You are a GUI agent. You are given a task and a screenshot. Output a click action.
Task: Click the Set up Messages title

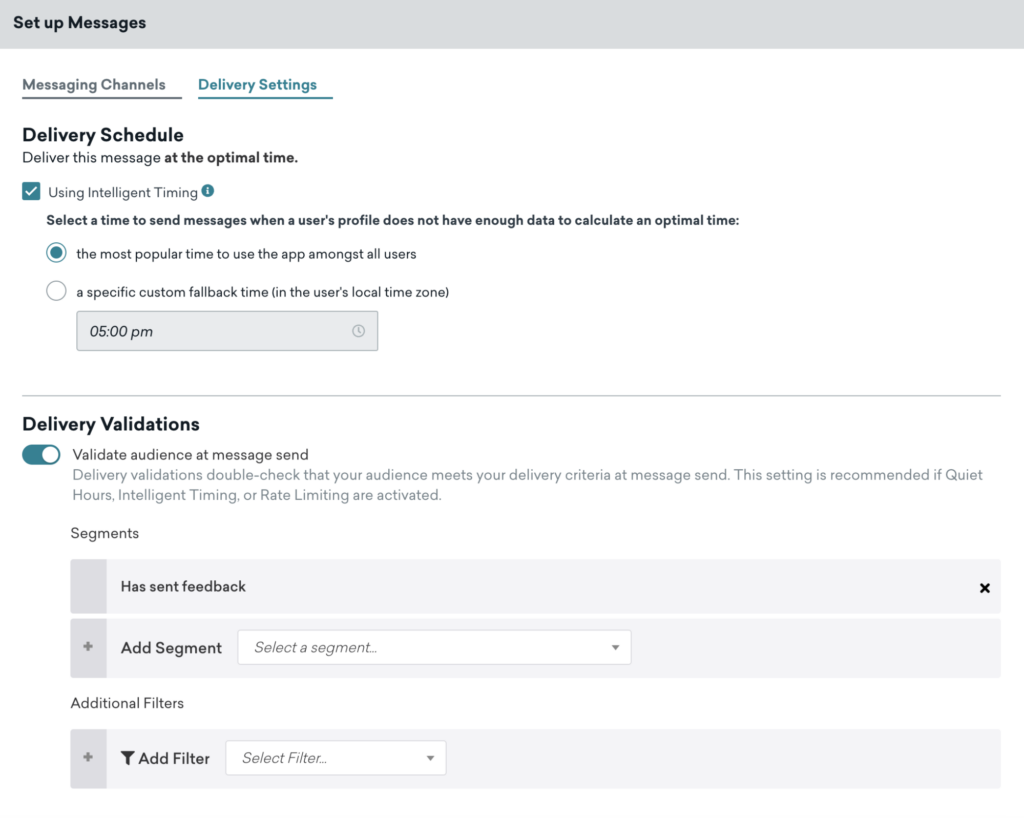(x=80, y=23)
